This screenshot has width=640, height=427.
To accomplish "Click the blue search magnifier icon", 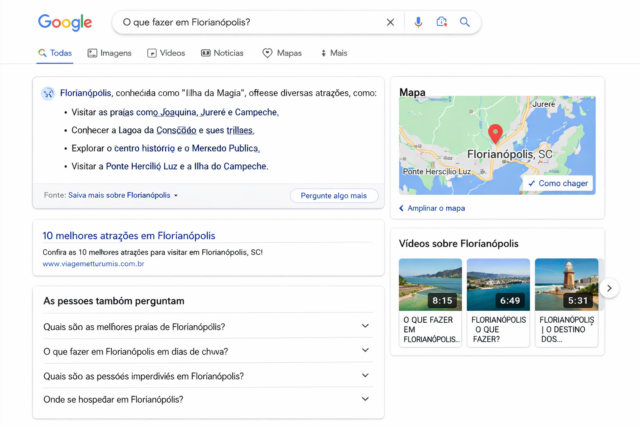I will click(464, 22).
